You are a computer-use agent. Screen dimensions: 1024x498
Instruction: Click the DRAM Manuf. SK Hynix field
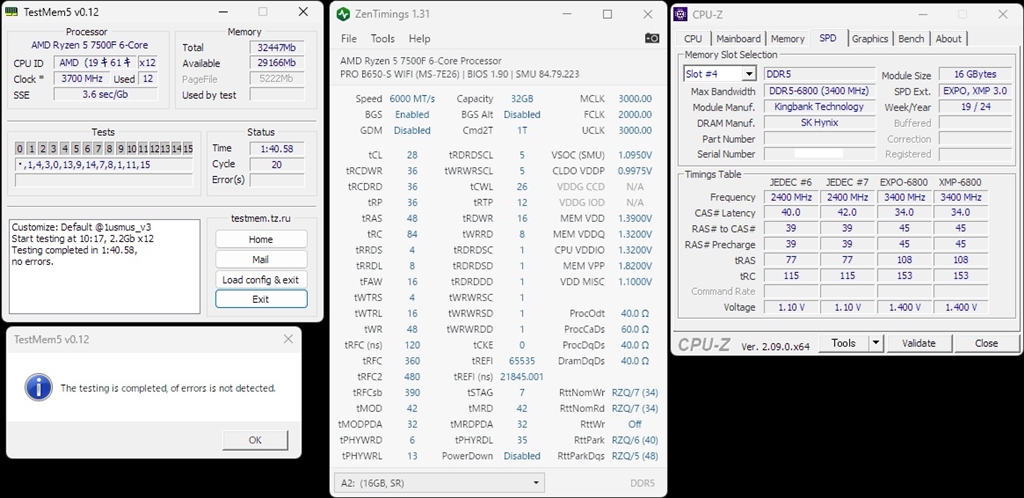click(820, 123)
